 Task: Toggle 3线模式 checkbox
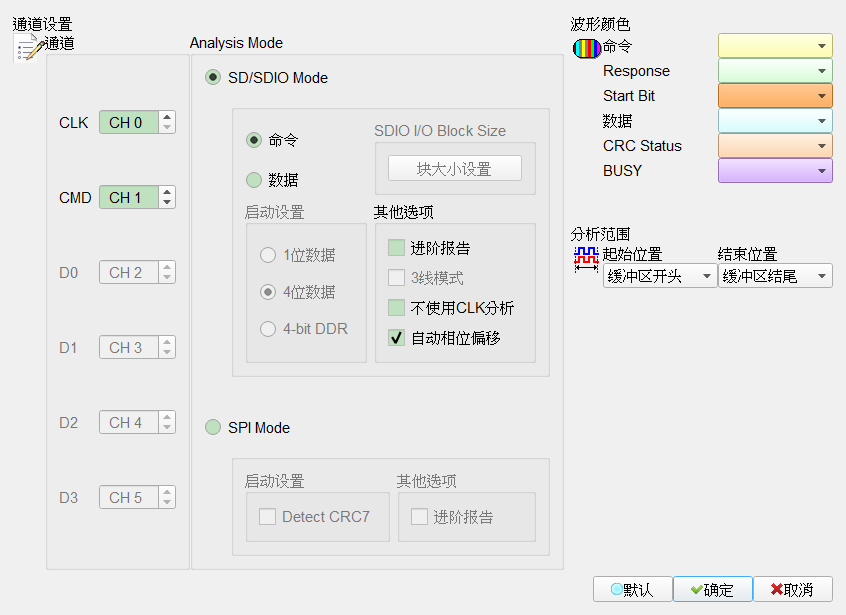click(397, 278)
